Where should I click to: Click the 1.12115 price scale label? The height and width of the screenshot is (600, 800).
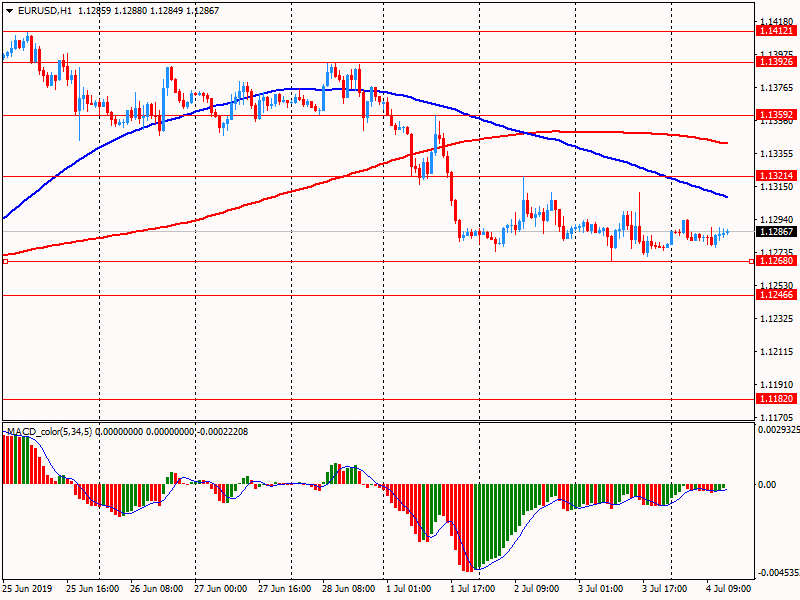[777, 352]
